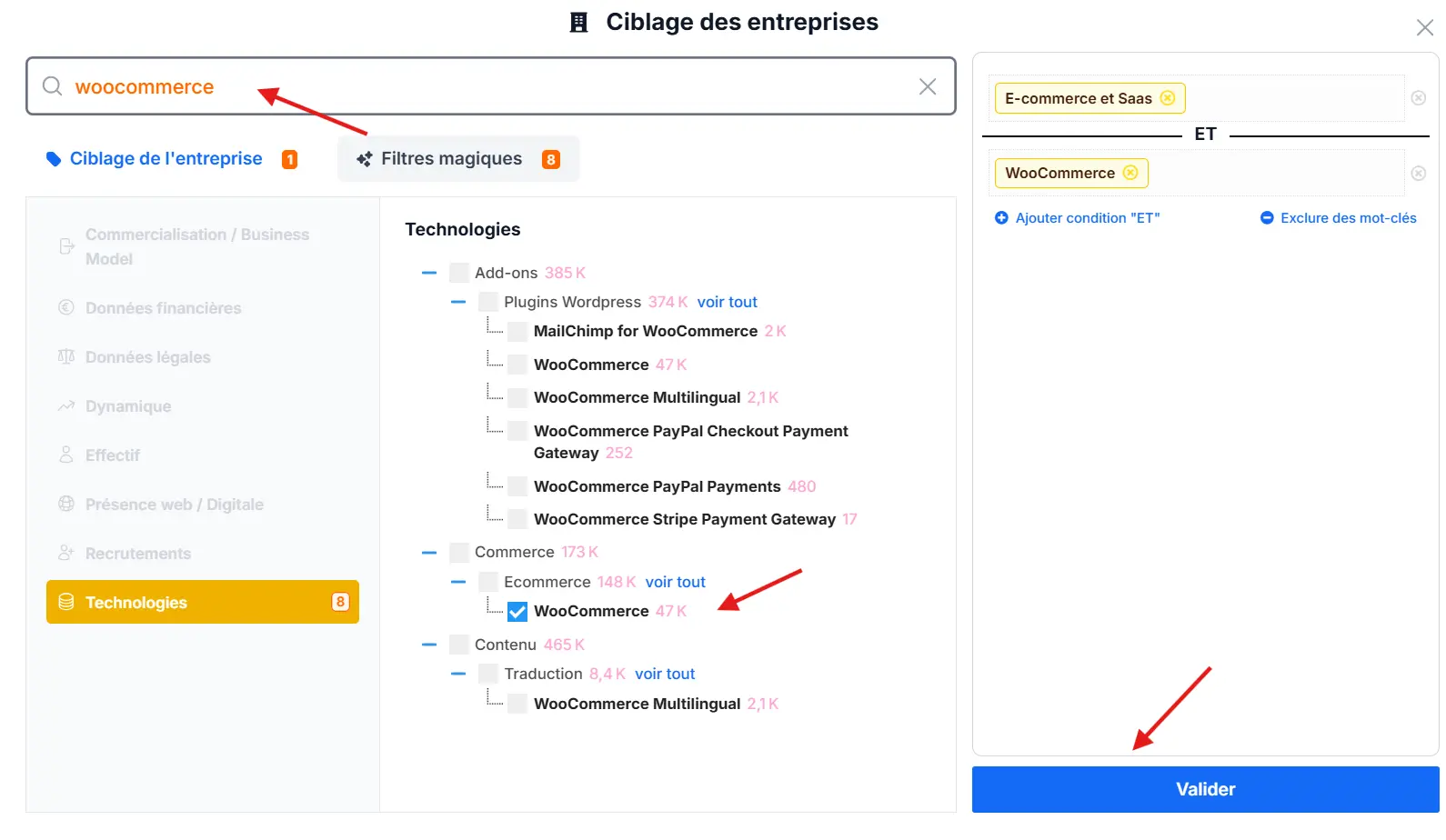Uncheck WooCommerce under Ecommerce
The height and width of the screenshot is (840, 1446).
(x=517, y=611)
